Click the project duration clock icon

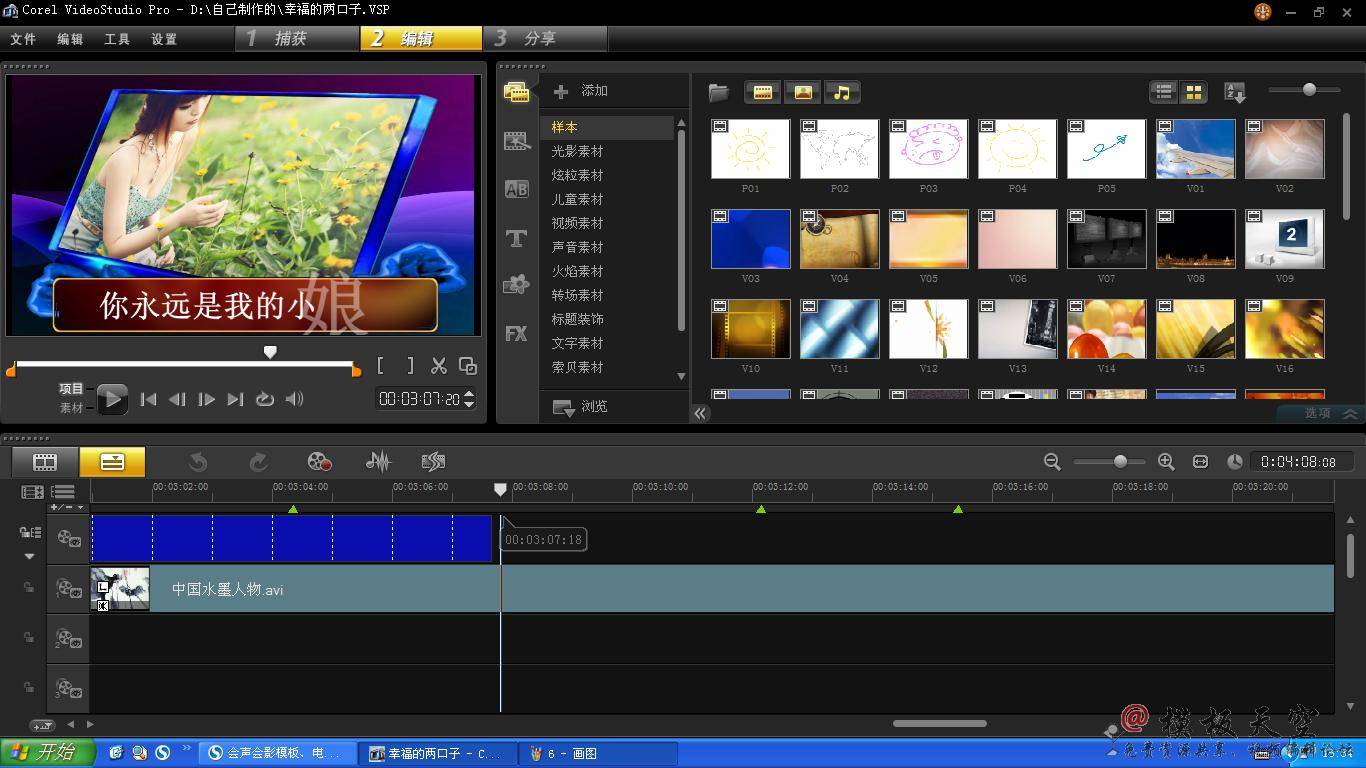pos(1235,462)
